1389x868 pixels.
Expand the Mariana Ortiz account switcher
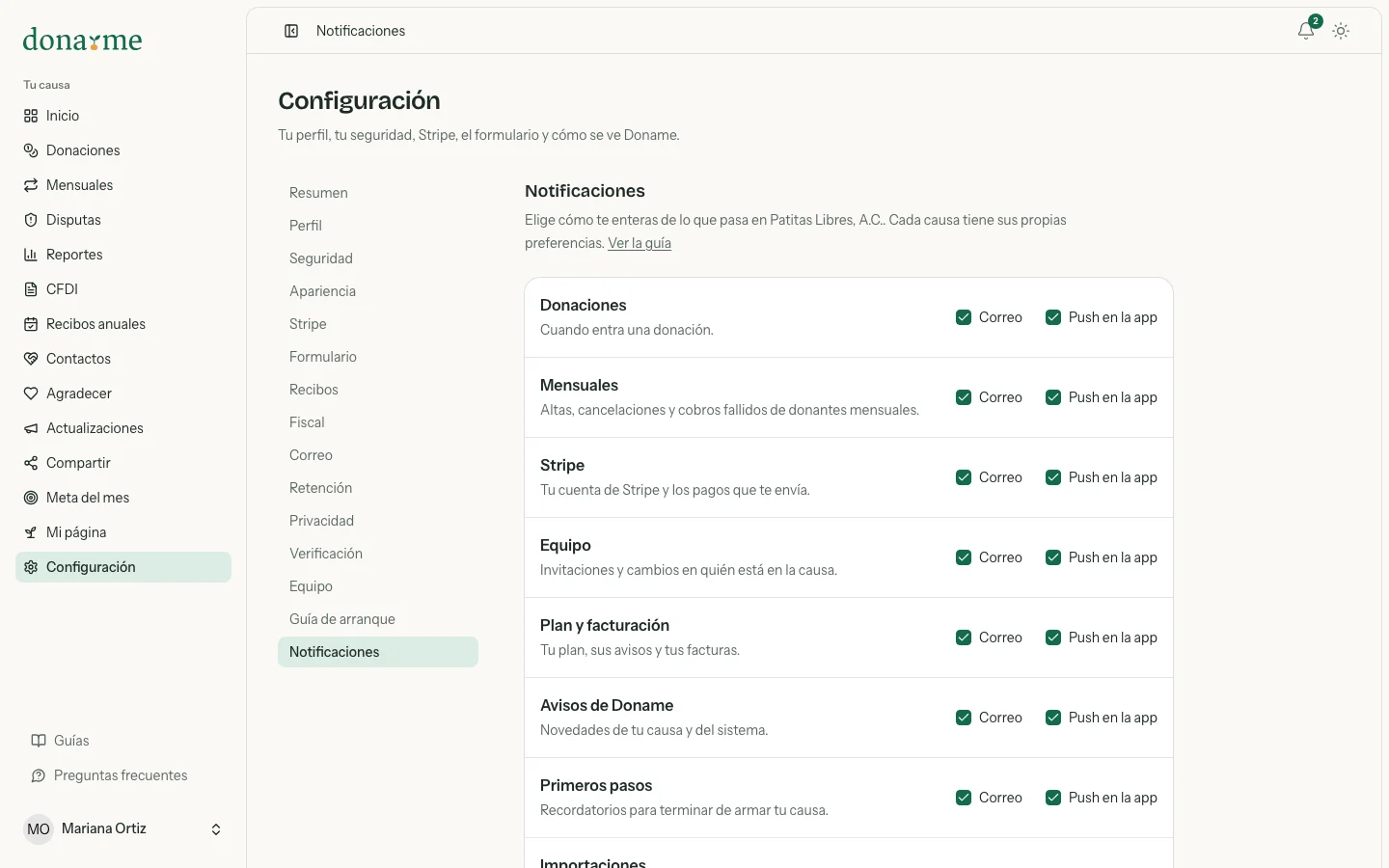tap(123, 829)
